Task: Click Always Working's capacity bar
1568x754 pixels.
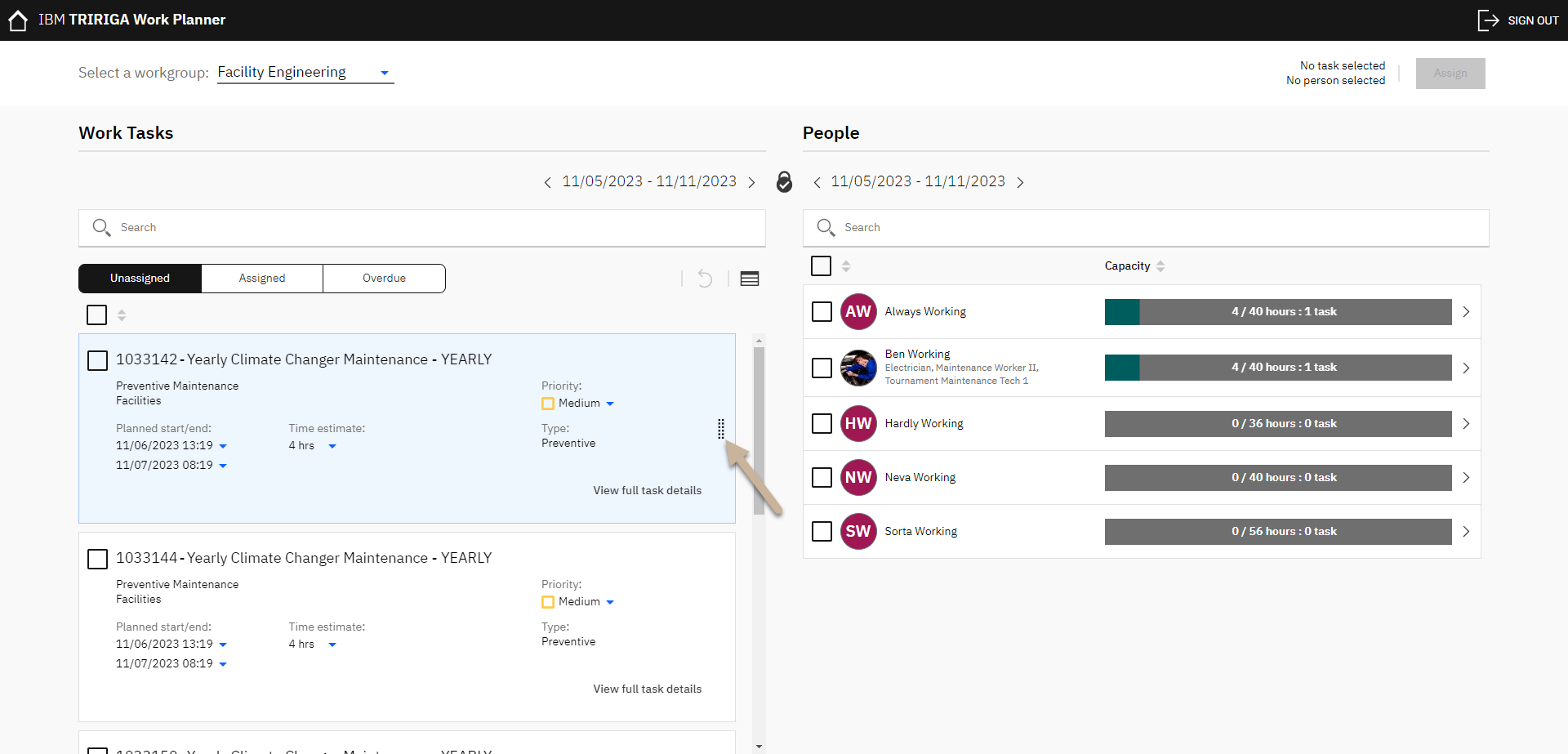Action: tap(1278, 312)
